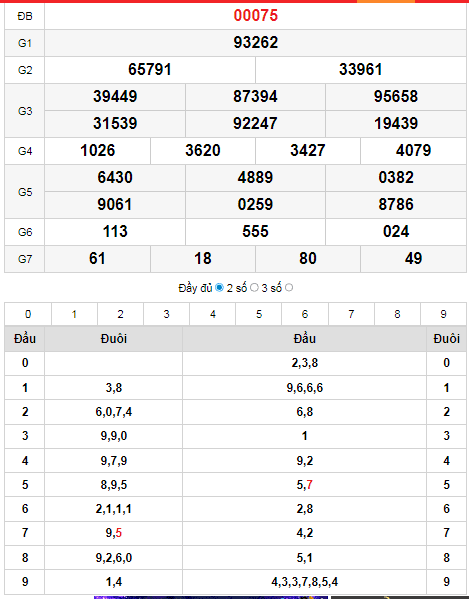Pick digit 8 in the number filter row
This screenshot has height=599, width=469.
pos(397,314)
